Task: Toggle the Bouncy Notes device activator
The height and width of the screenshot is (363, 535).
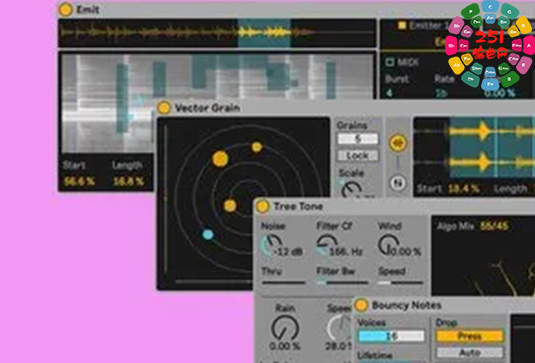Action: coord(361,305)
